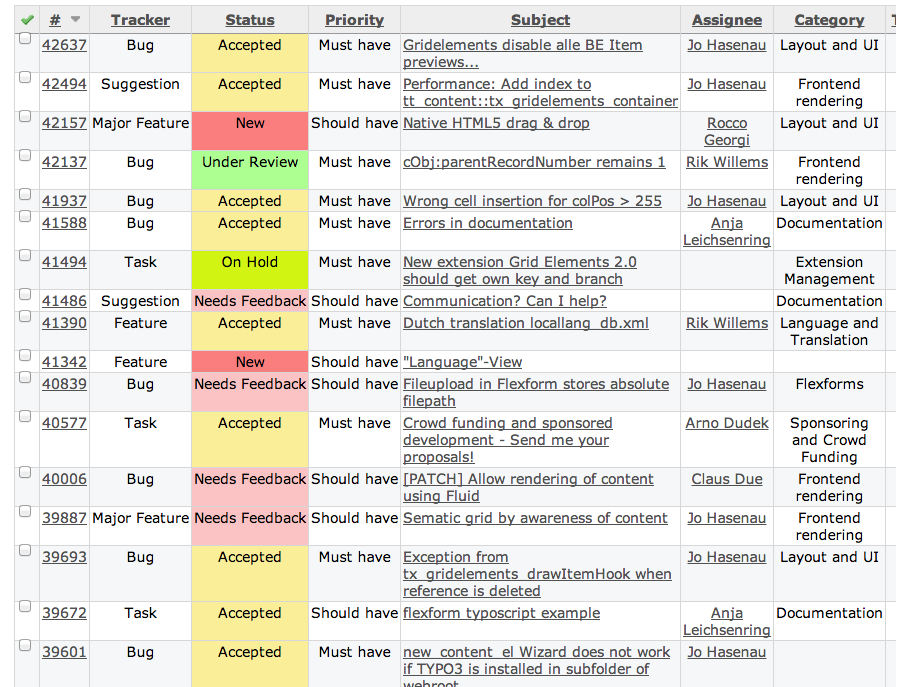Open issue number 42494
Screen dimensions: 901x687
pyautogui.click(x=64, y=84)
